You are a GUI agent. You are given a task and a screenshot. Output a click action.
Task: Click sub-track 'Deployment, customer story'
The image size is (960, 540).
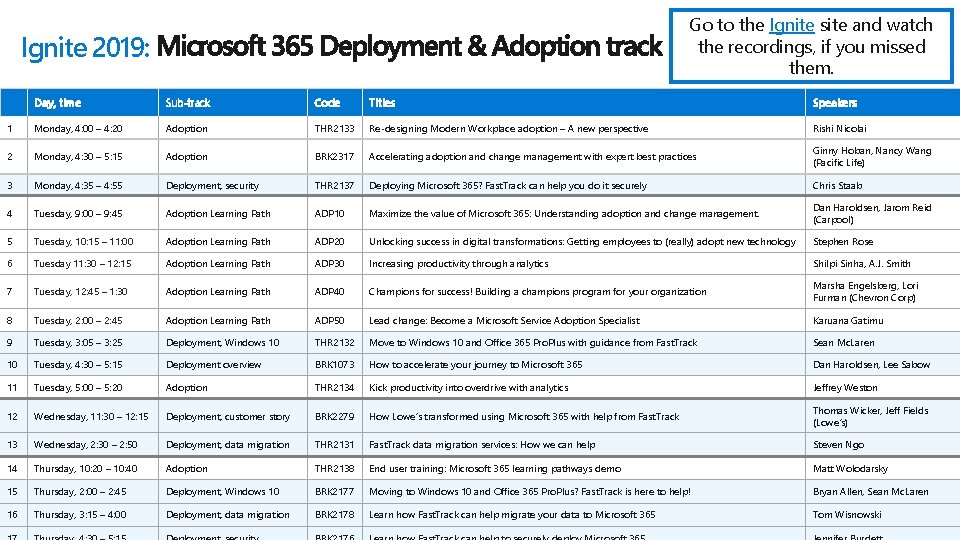coord(227,417)
